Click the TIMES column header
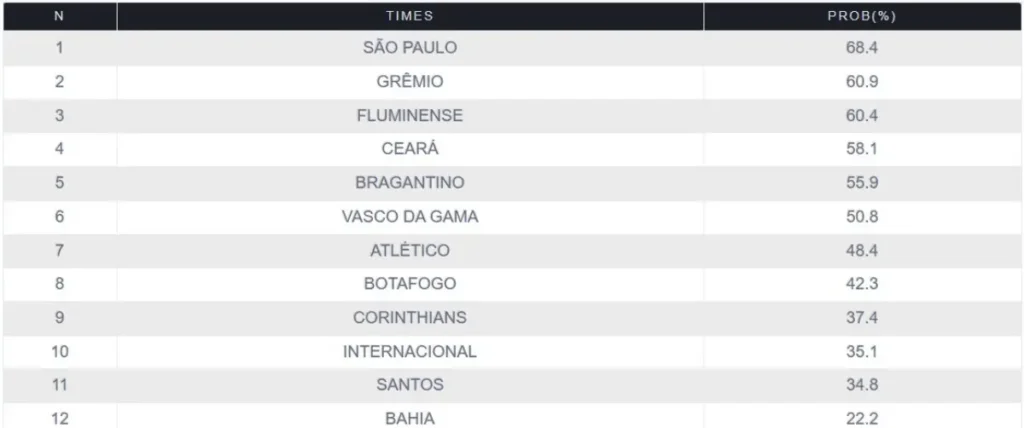The image size is (1024, 428). [409, 16]
